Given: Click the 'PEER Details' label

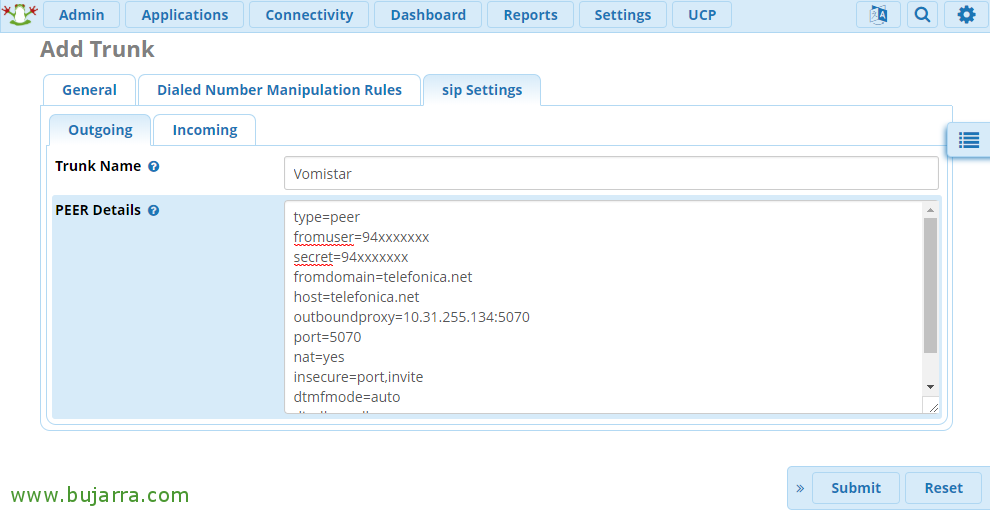Looking at the screenshot, I should tap(98, 210).
